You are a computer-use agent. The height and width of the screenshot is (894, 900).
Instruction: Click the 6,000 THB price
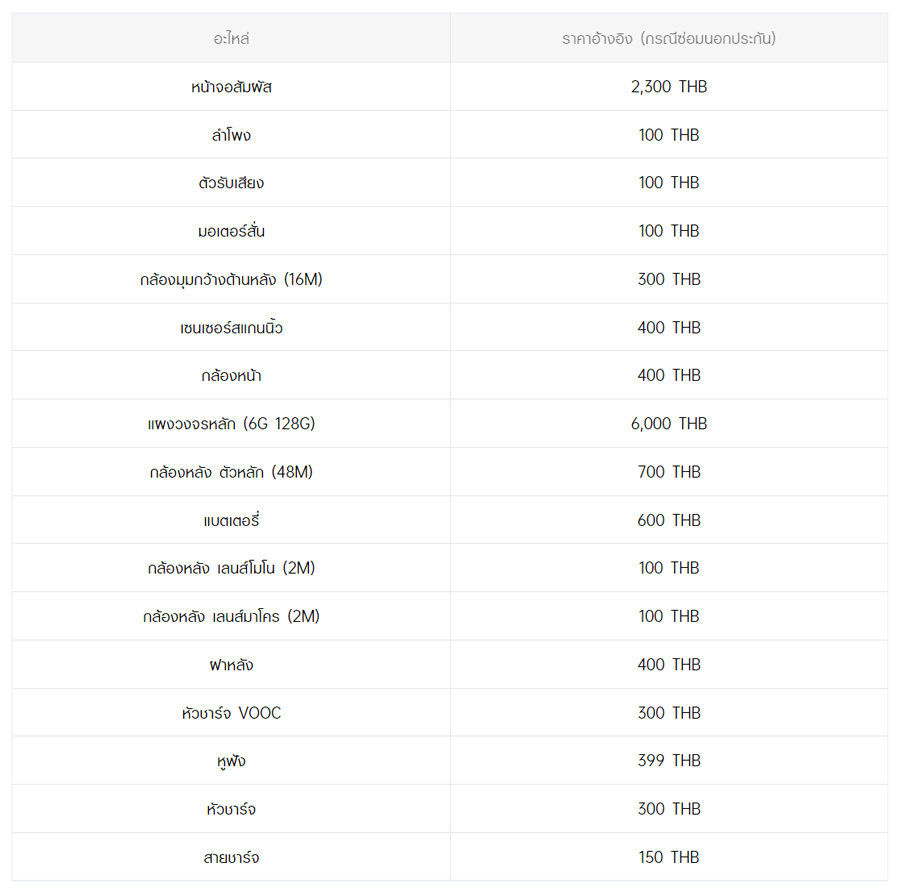pos(668,424)
